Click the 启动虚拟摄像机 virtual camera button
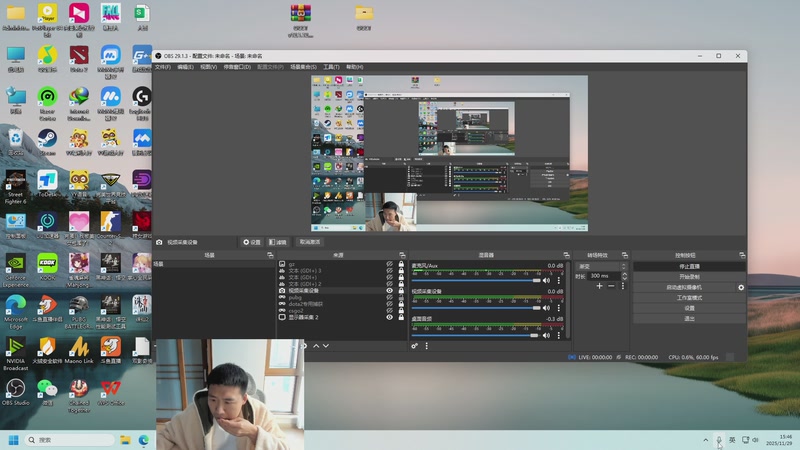The width and height of the screenshot is (800, 450). pos(684,287)
